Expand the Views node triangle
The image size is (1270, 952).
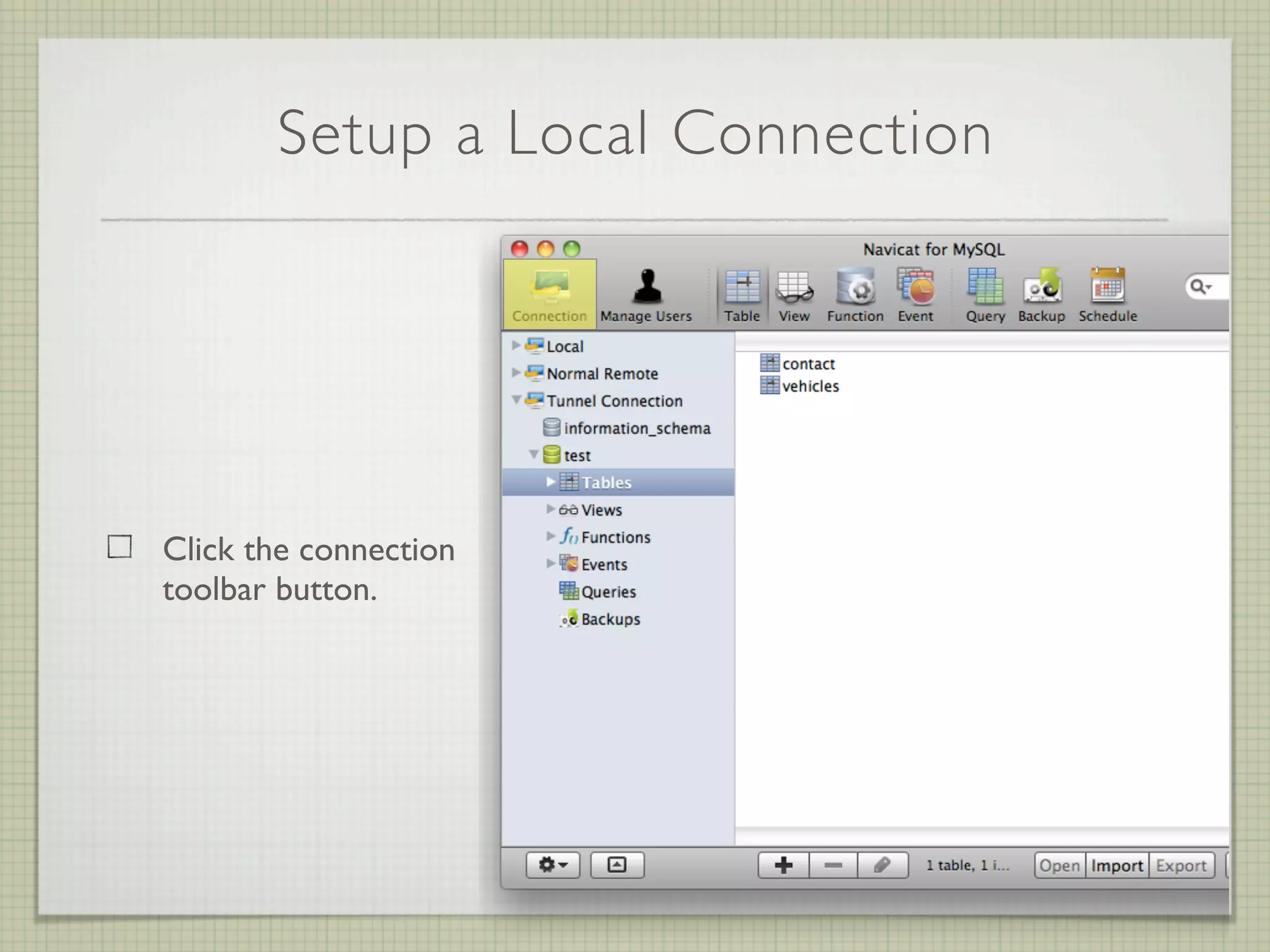click(550, 509)
